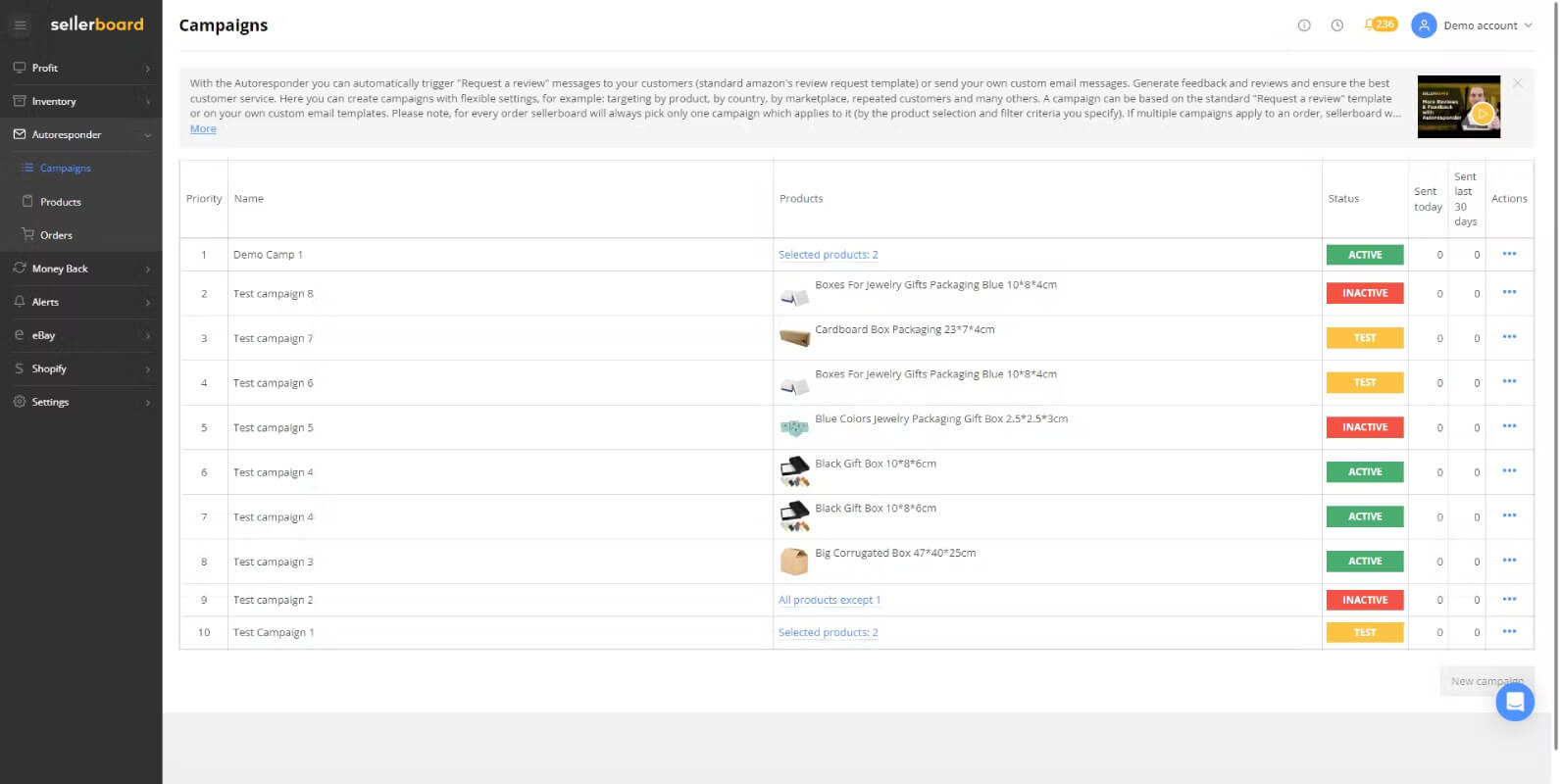Select the Test campaign 3 name cell

click(x=500, y=562)
